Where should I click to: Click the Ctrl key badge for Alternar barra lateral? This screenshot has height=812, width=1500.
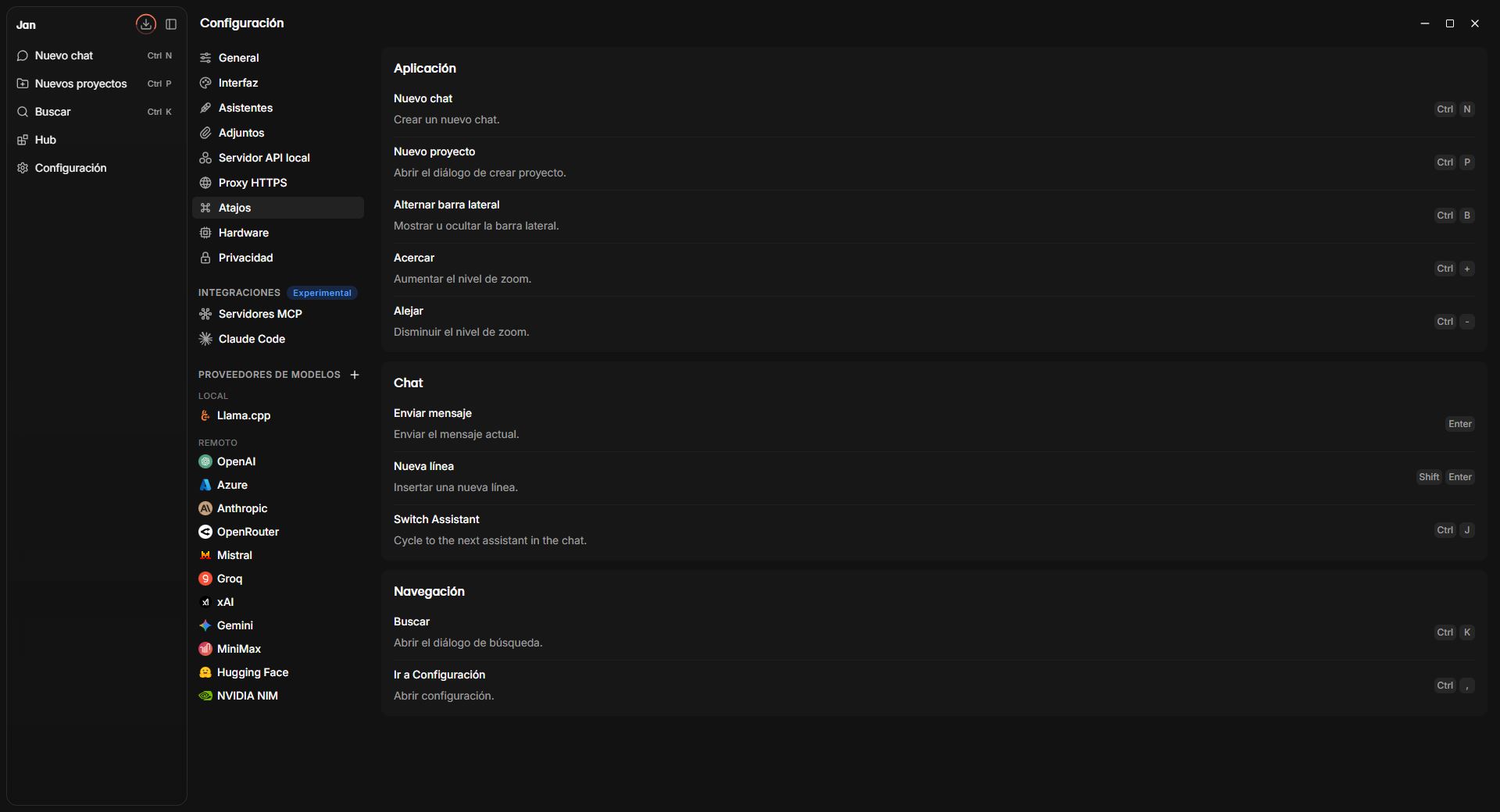[1445, 215]
